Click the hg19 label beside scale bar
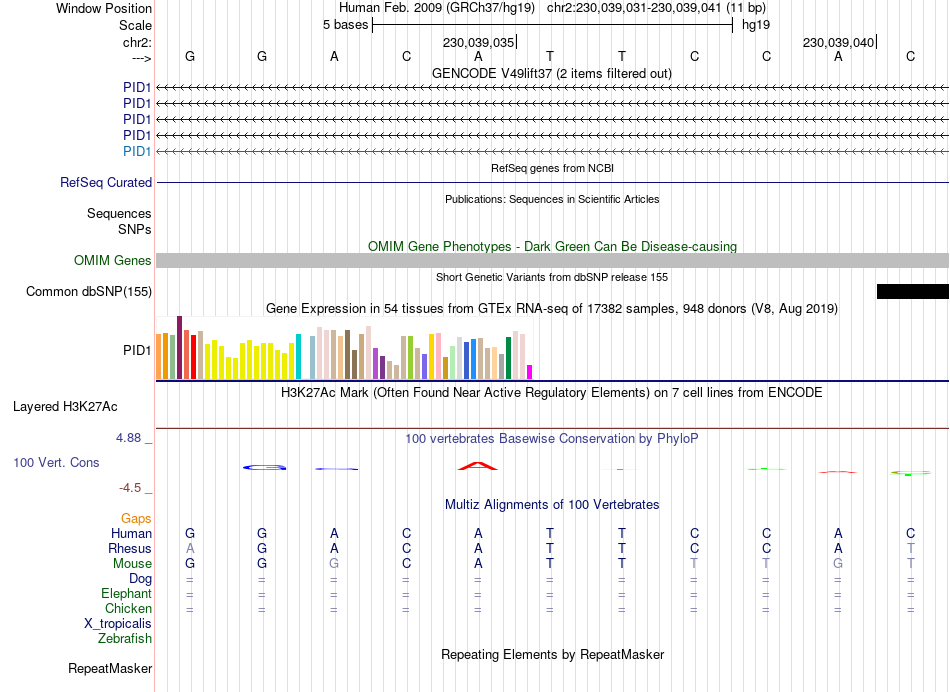This screenshot has height=692, width=950. tap(756, 25)
